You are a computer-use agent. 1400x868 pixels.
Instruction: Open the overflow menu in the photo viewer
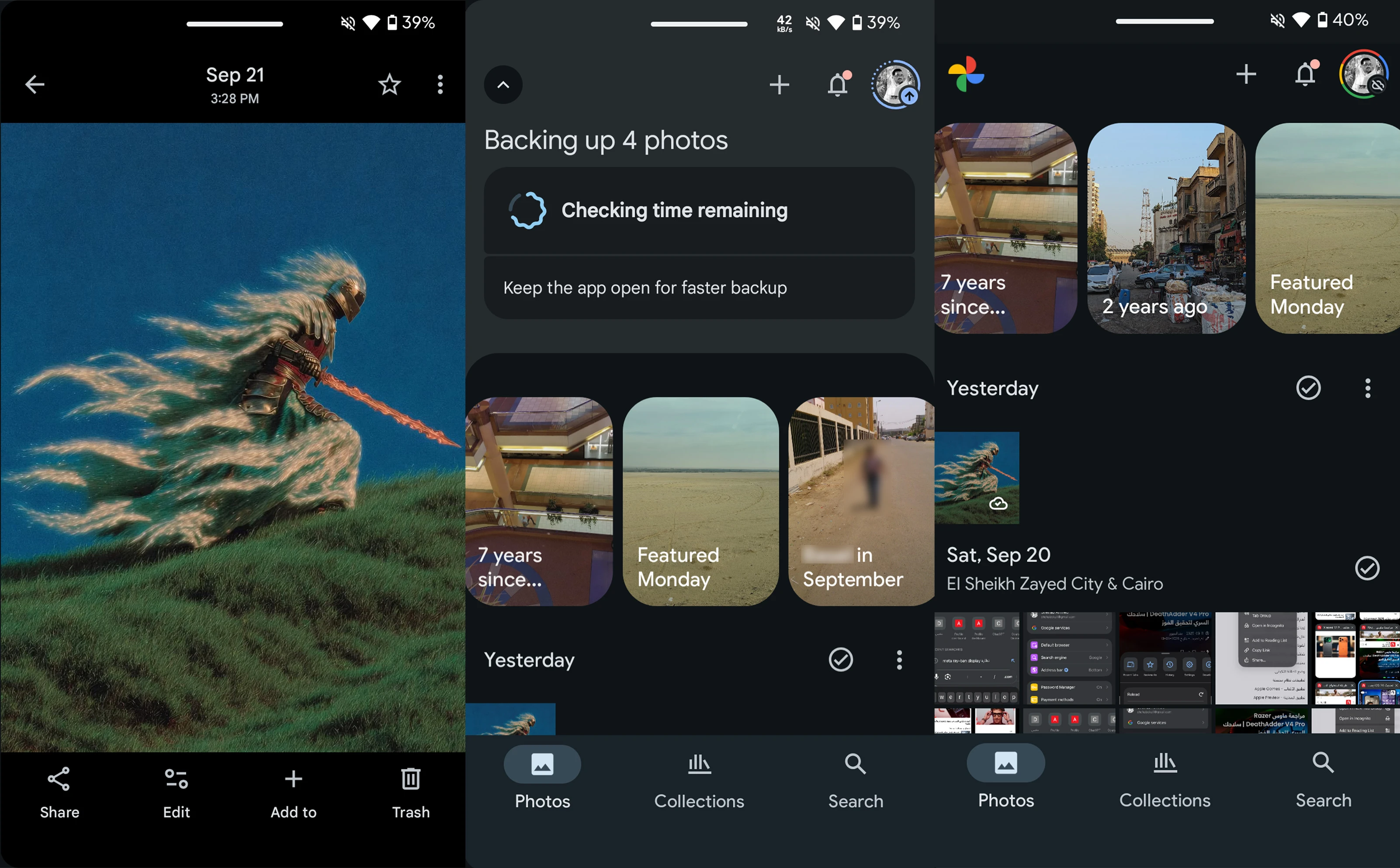pyautogui.click(x=440, y=84)
